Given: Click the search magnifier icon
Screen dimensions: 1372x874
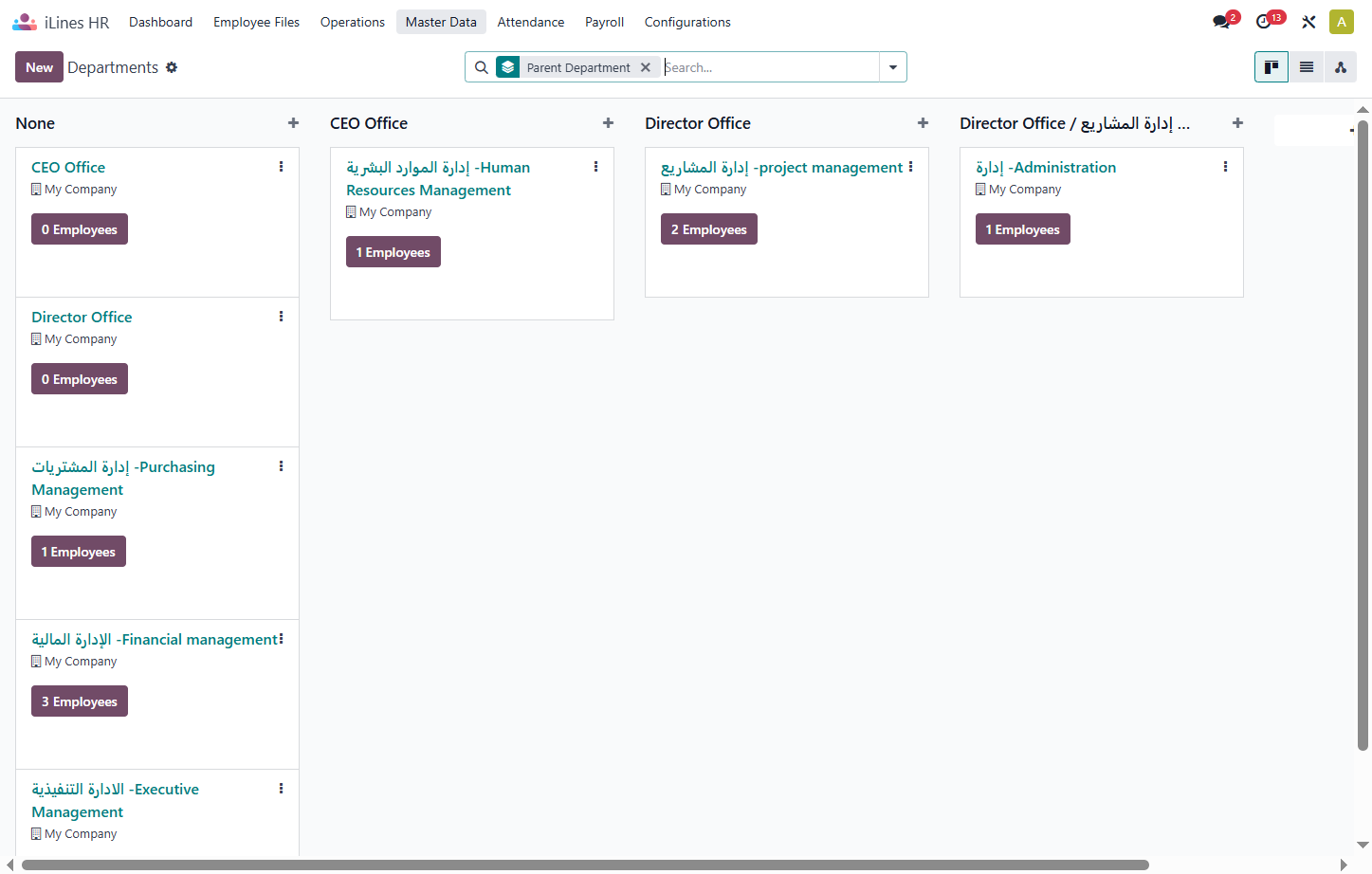Looking at the screenshot, I should [482, 67].
